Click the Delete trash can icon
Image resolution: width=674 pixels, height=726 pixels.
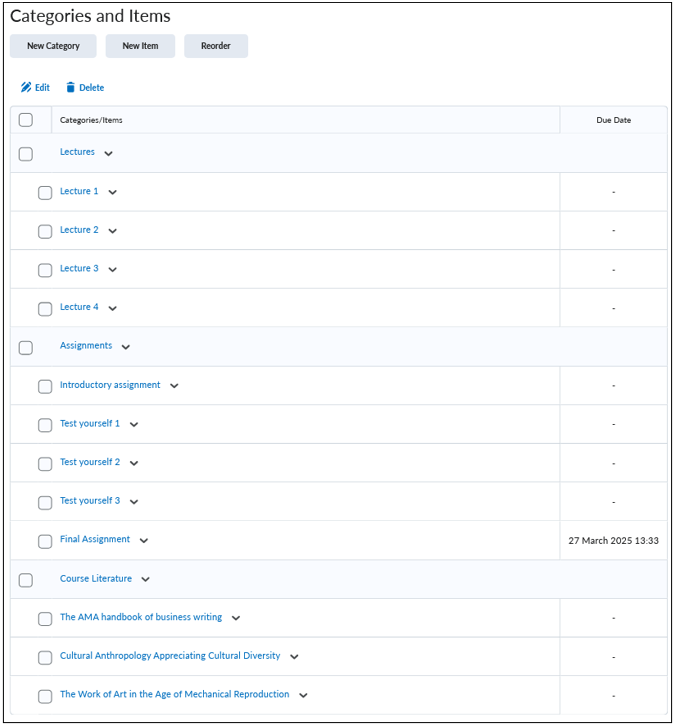(x=70, y=87)
